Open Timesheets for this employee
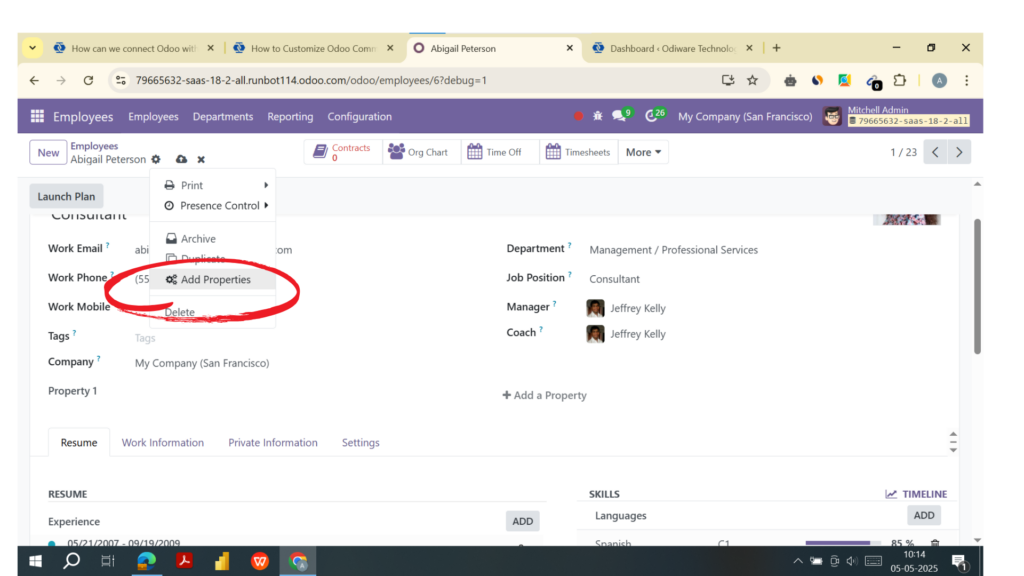The width and height of the screenshot is (1024, 576). coord(578,152)
